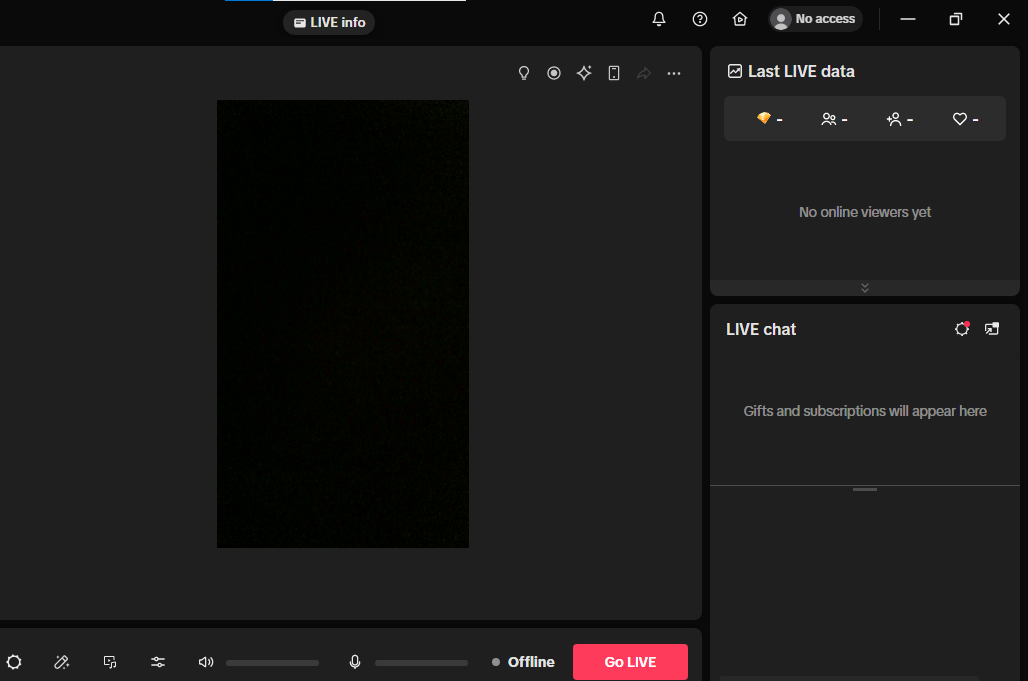Click the pop-out icon next to LIVE chat

click(991, 328)
